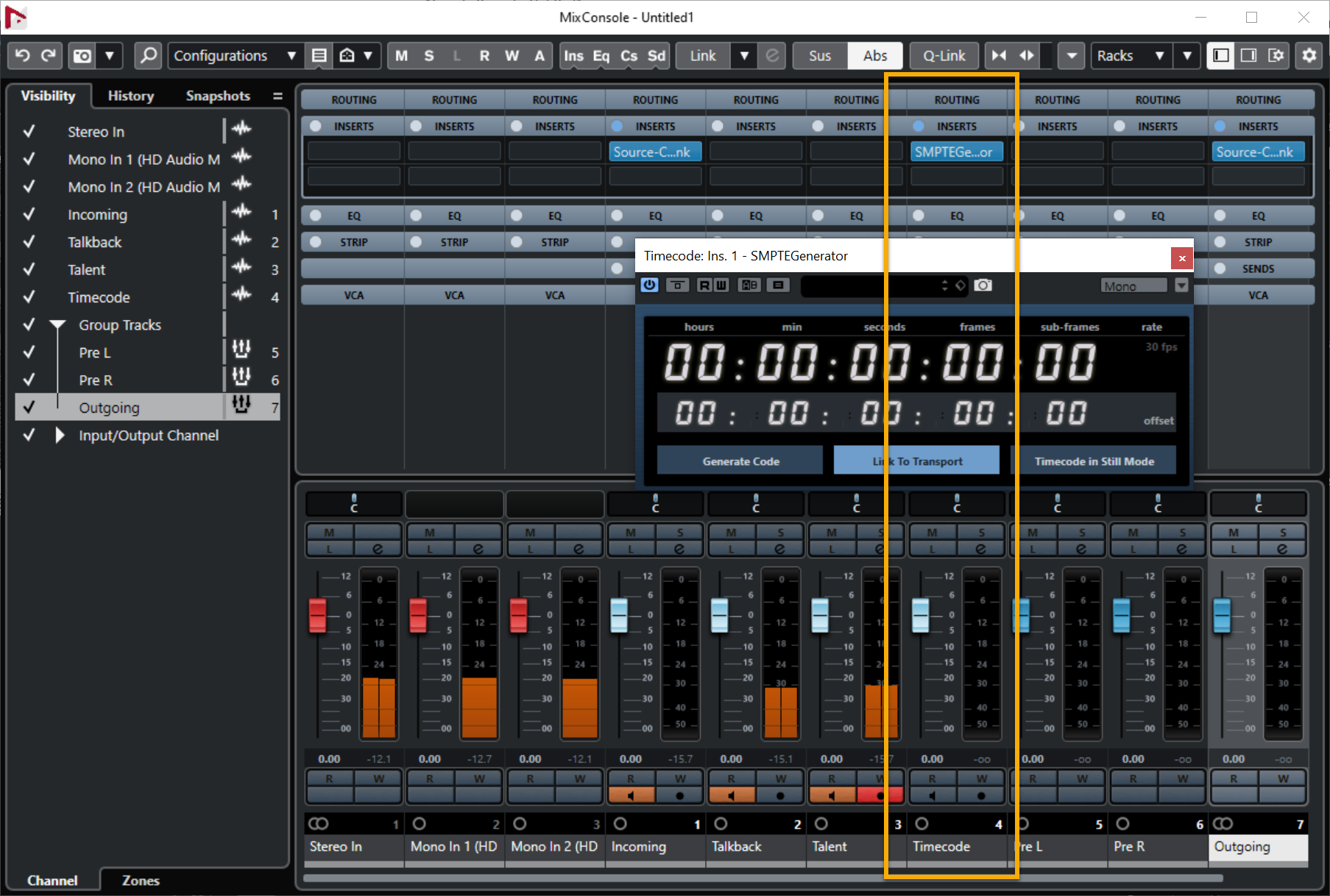Viewport: 1330px width, 896px height.
Task: Hide the Talkback channel visibility checkmark
Action: click(29, 242)
